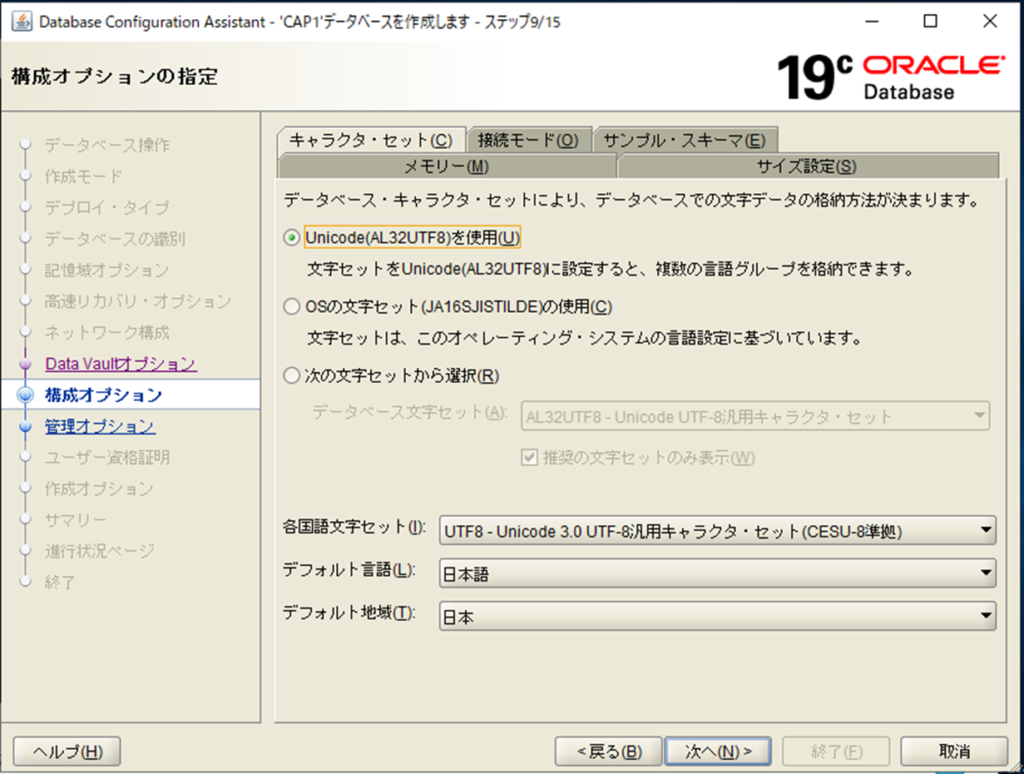Open the サイズ設定 tab
The width and height of the screenshot is (1024, 774).
coord(806,166)
